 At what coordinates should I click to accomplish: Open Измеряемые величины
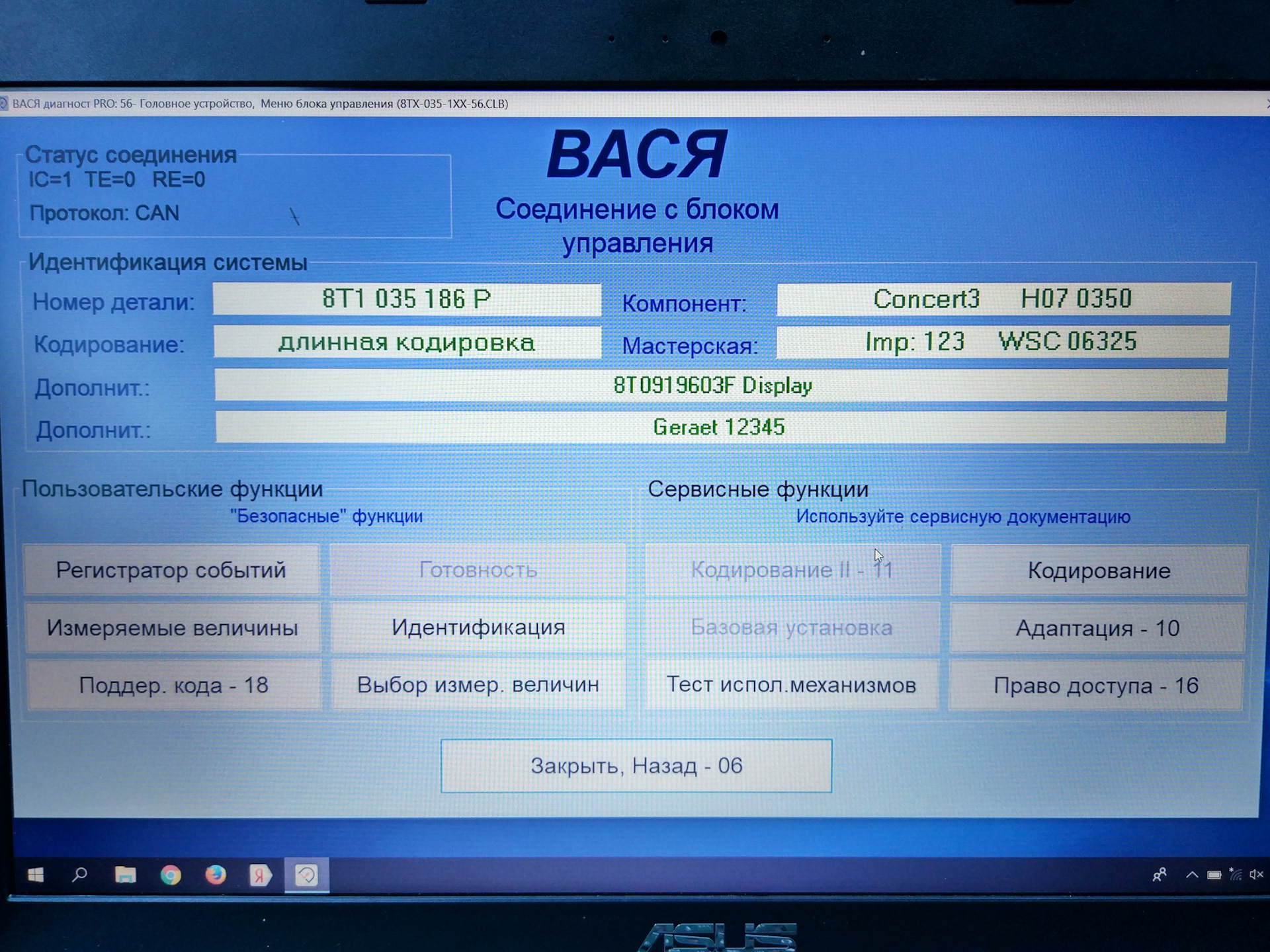[x=172, y=627]
